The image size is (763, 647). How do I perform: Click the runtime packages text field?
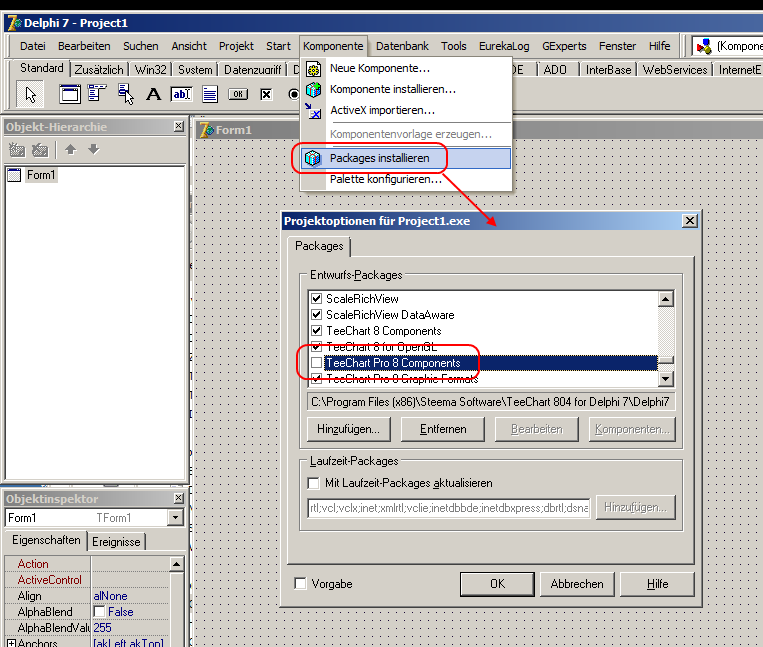pyautogui.click(x=449, y=508)
